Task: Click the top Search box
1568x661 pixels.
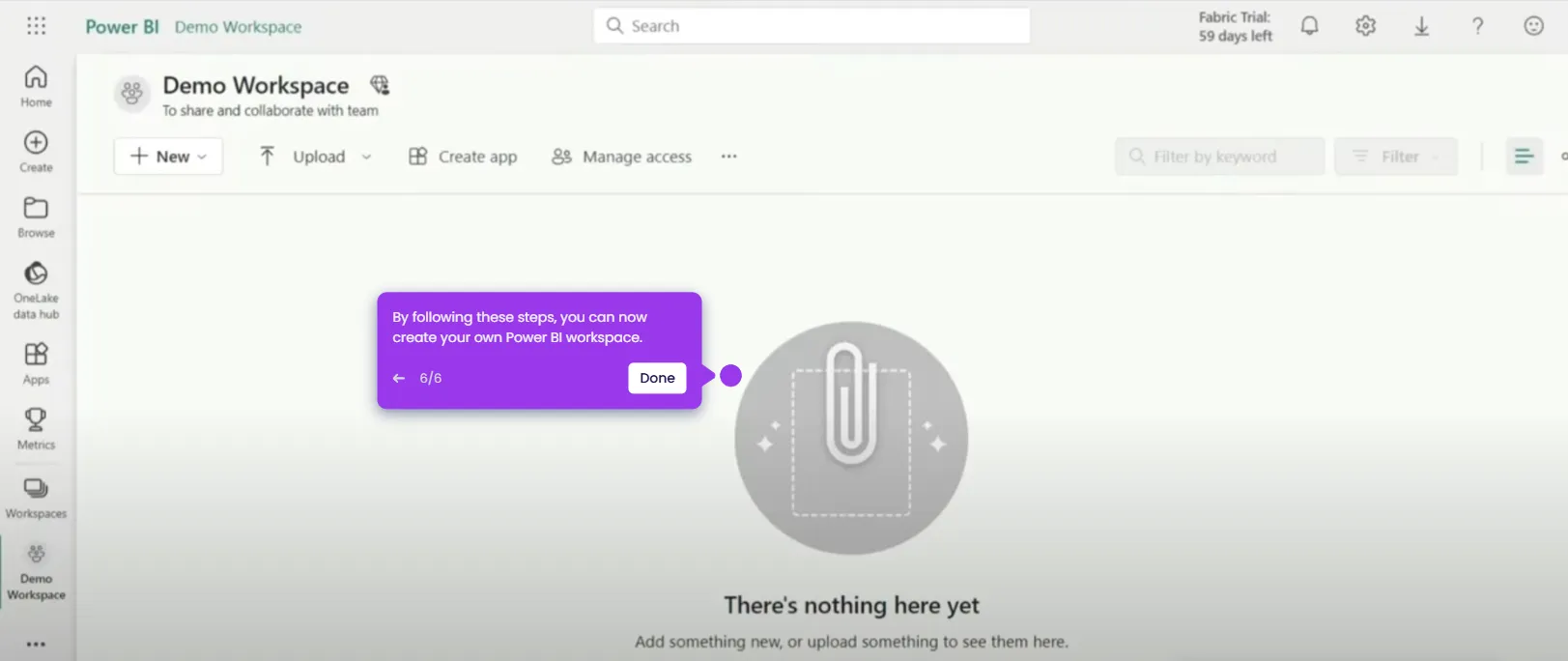Action: (x=812, y=26)
